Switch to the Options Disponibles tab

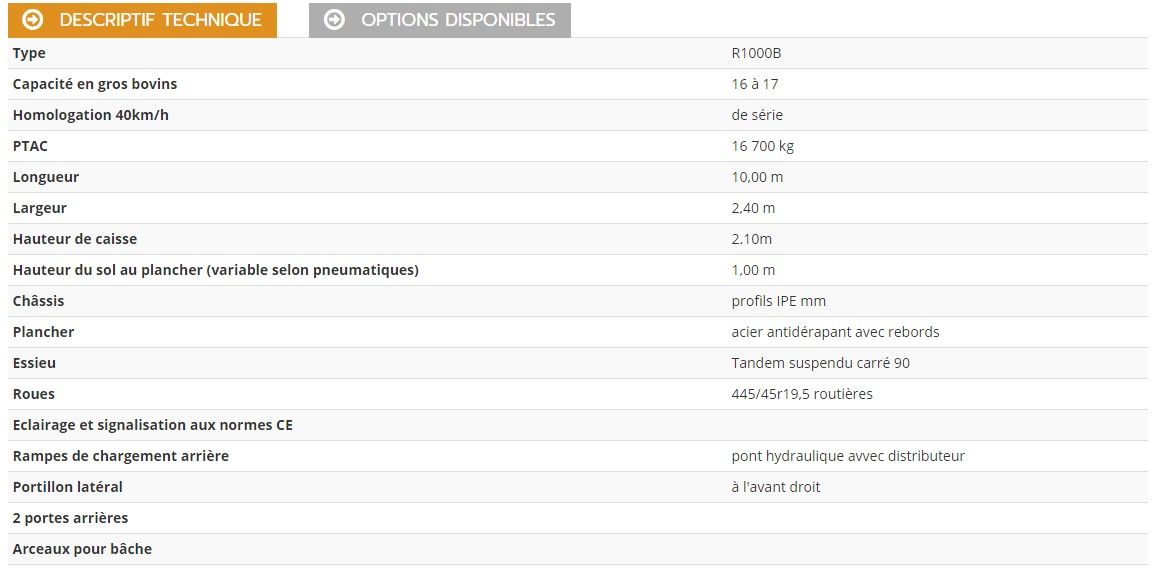(x=457, y=20)
